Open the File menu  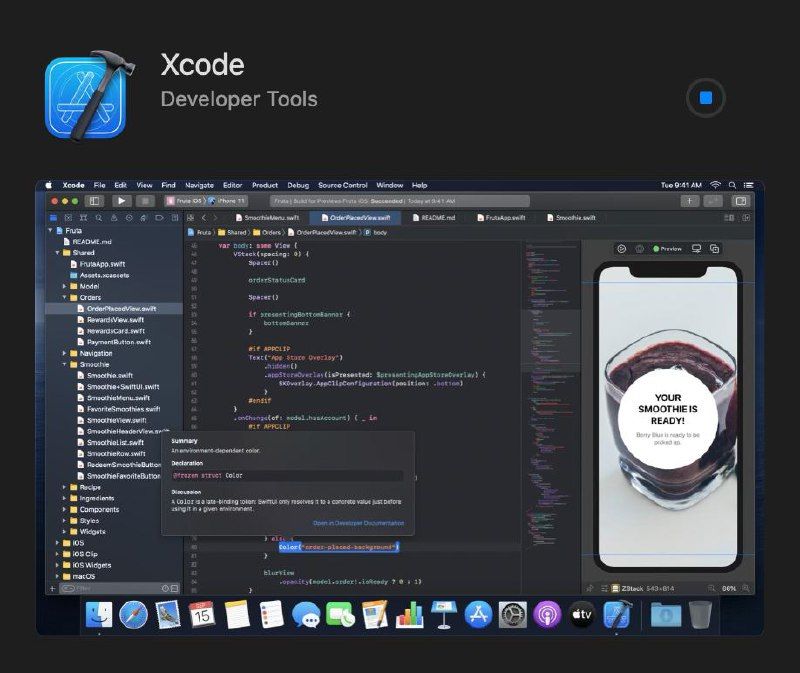tap(99, 185)
